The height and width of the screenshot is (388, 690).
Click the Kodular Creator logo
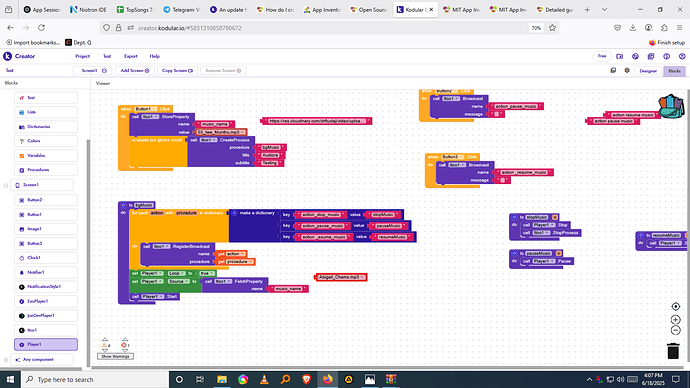(19, 56)
